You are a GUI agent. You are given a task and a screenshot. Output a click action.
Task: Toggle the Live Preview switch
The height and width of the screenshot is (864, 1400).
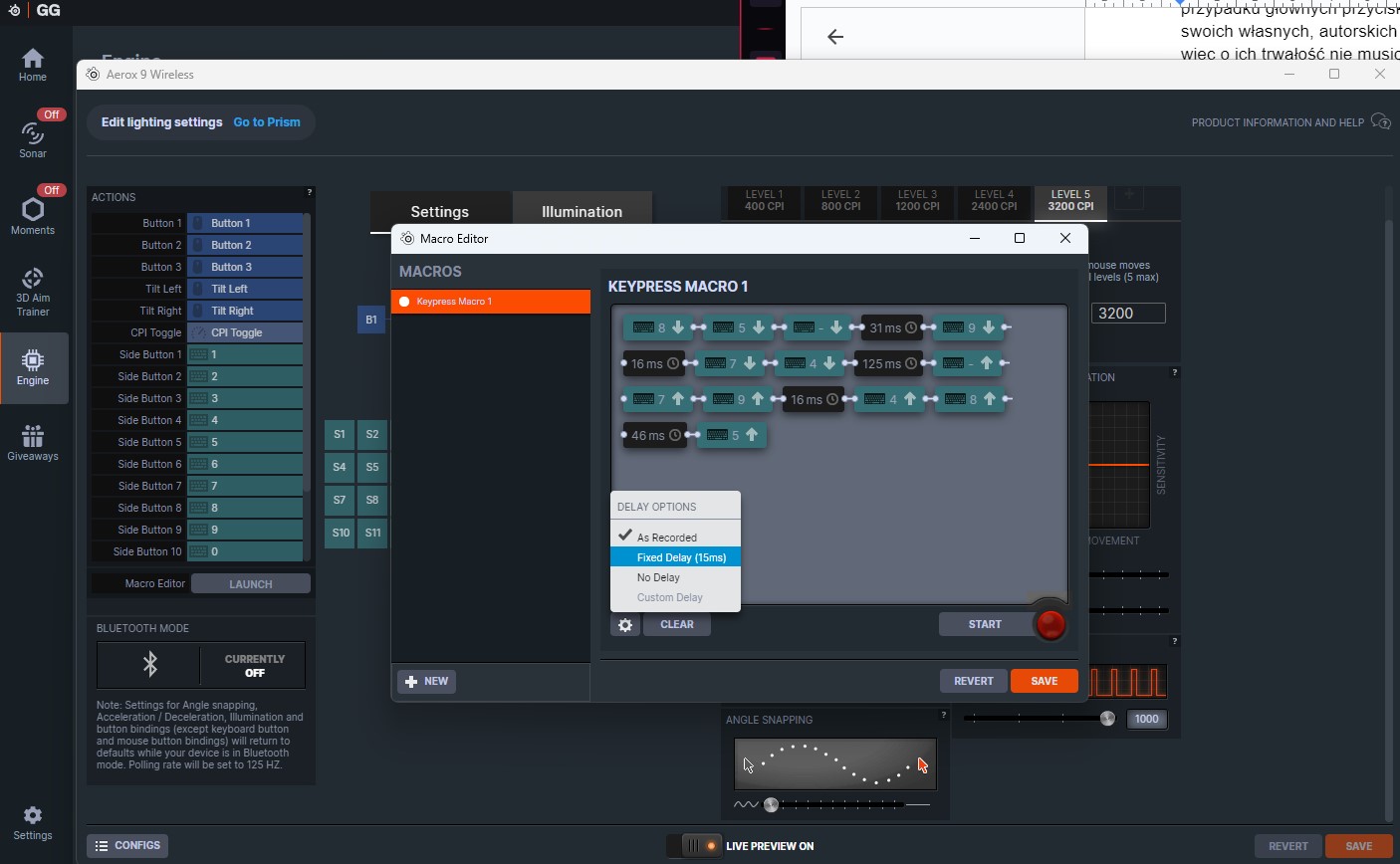click(x=694, y=846)
